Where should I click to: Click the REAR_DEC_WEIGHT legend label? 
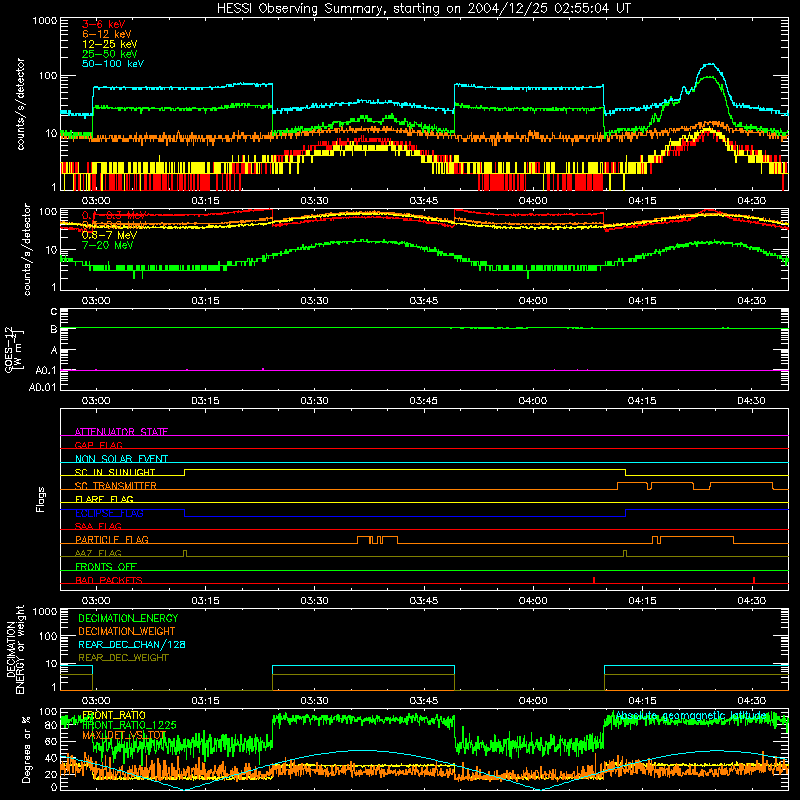123,658
